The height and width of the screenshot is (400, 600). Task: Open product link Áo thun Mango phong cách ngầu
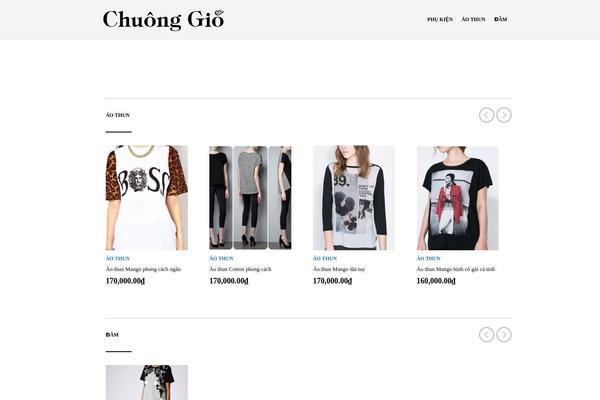coord(143,269)
